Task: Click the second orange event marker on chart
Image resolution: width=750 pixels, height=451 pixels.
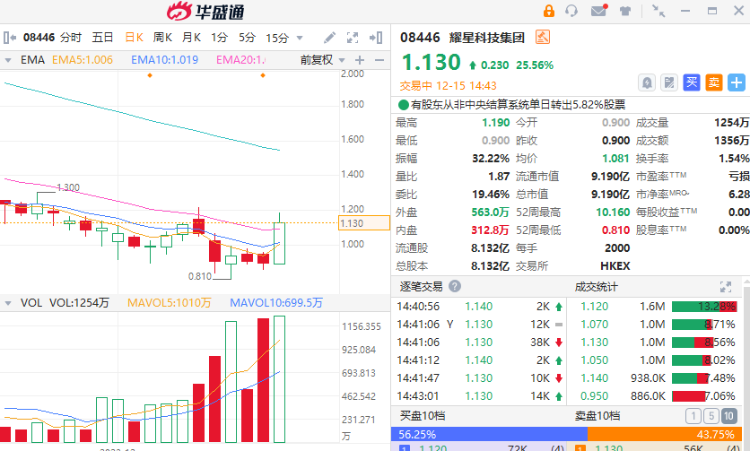Action: (263, 75)
